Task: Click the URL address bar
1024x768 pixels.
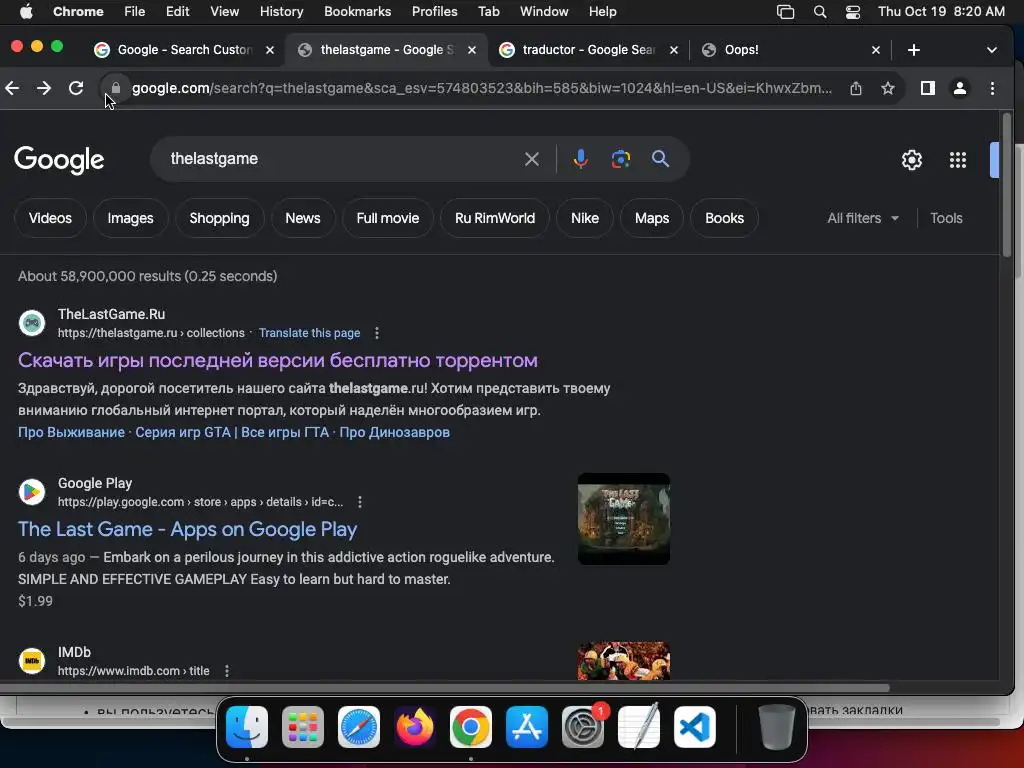Action: tap(482, 88)
